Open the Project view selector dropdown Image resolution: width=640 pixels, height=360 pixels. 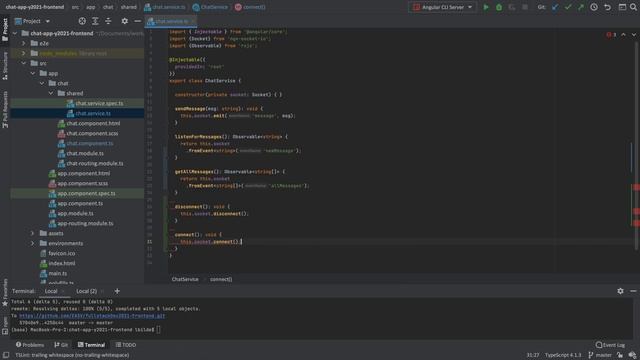pos(32,21)
